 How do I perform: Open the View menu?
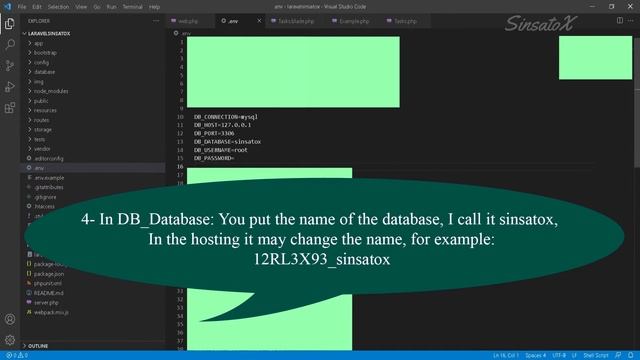81,7
